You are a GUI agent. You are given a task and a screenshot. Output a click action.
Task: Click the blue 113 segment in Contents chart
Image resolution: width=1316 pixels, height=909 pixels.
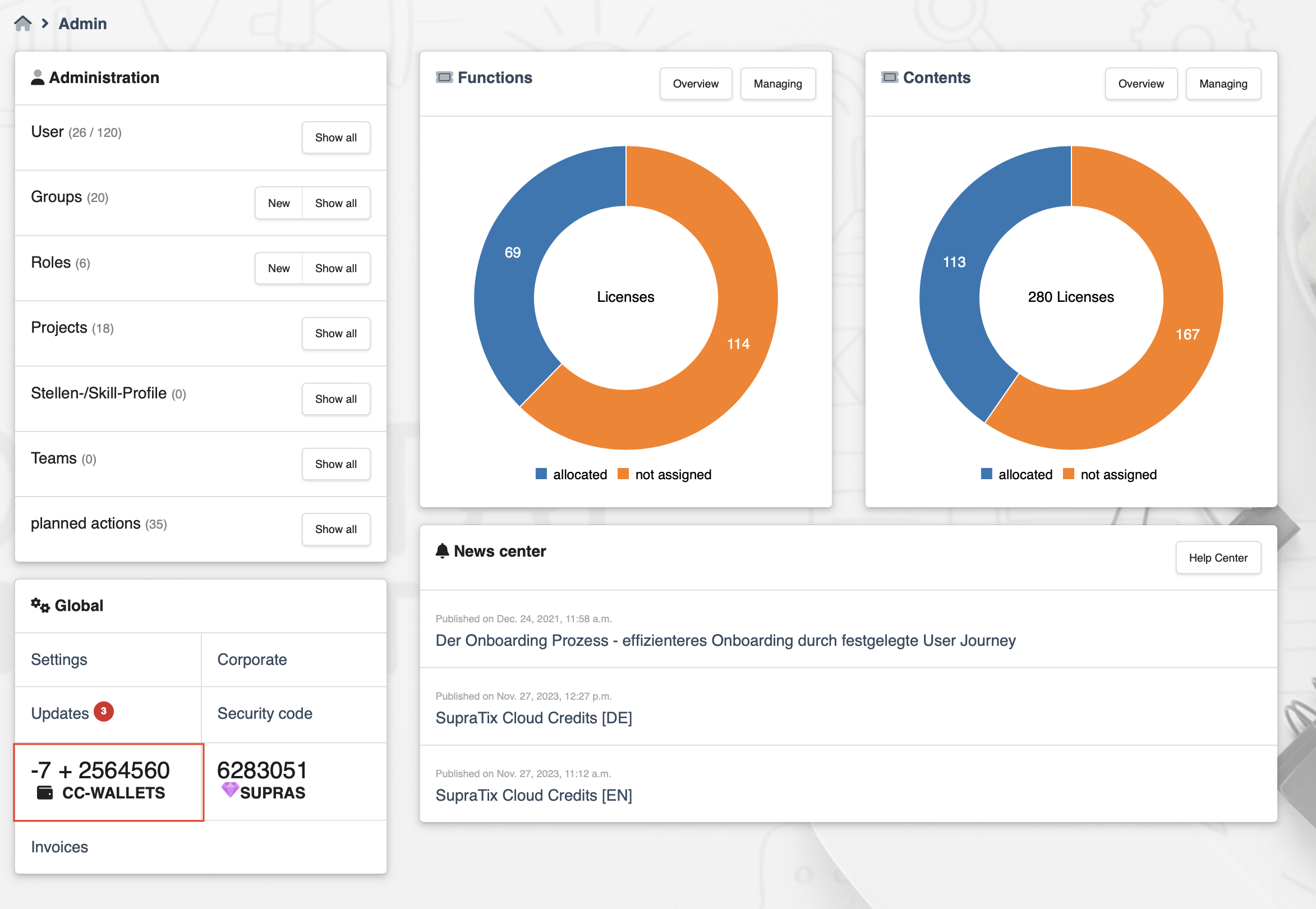click(x=954, y=262)
